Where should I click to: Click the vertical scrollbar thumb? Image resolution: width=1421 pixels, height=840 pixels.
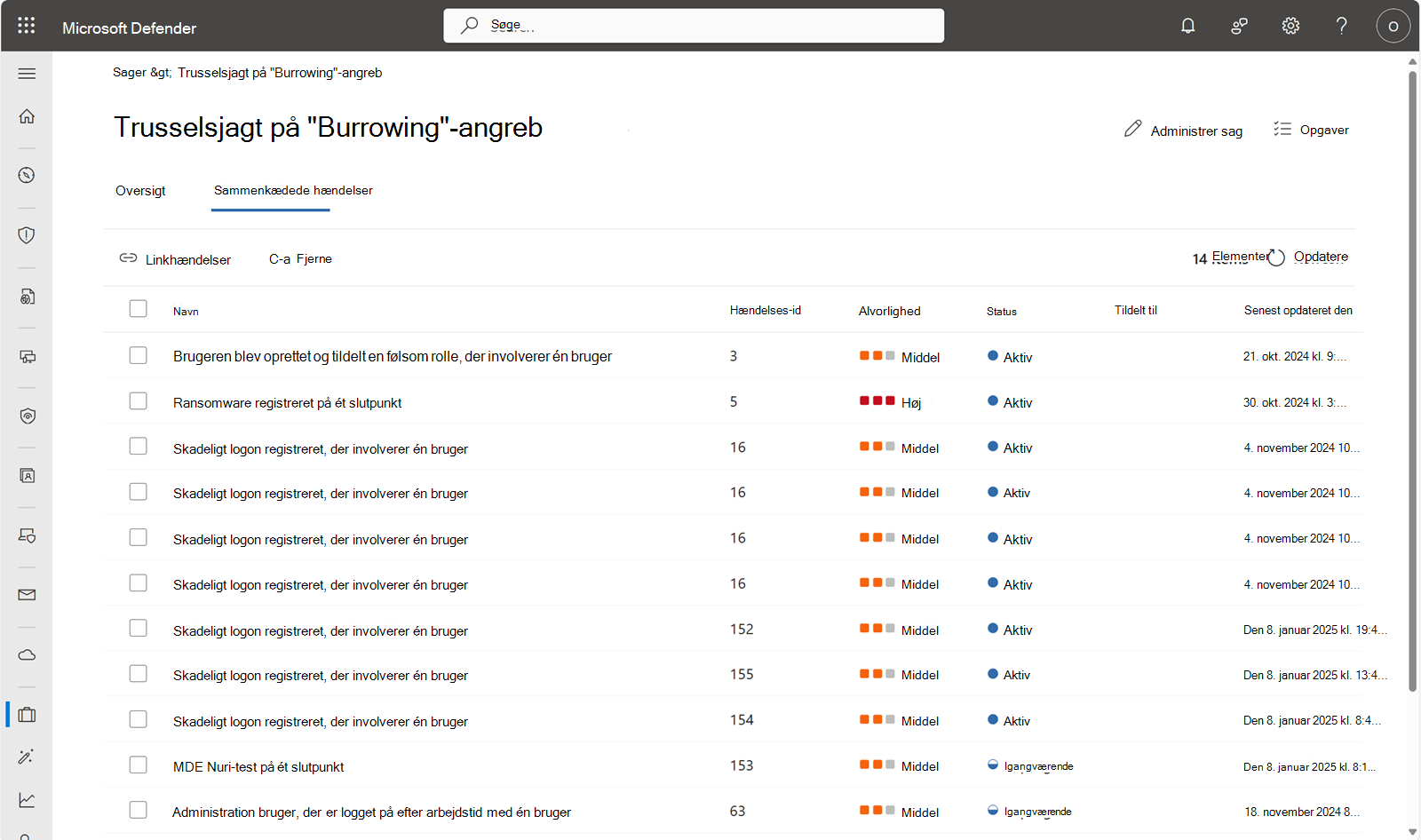pyautogui.click(x=1412, y=381)
